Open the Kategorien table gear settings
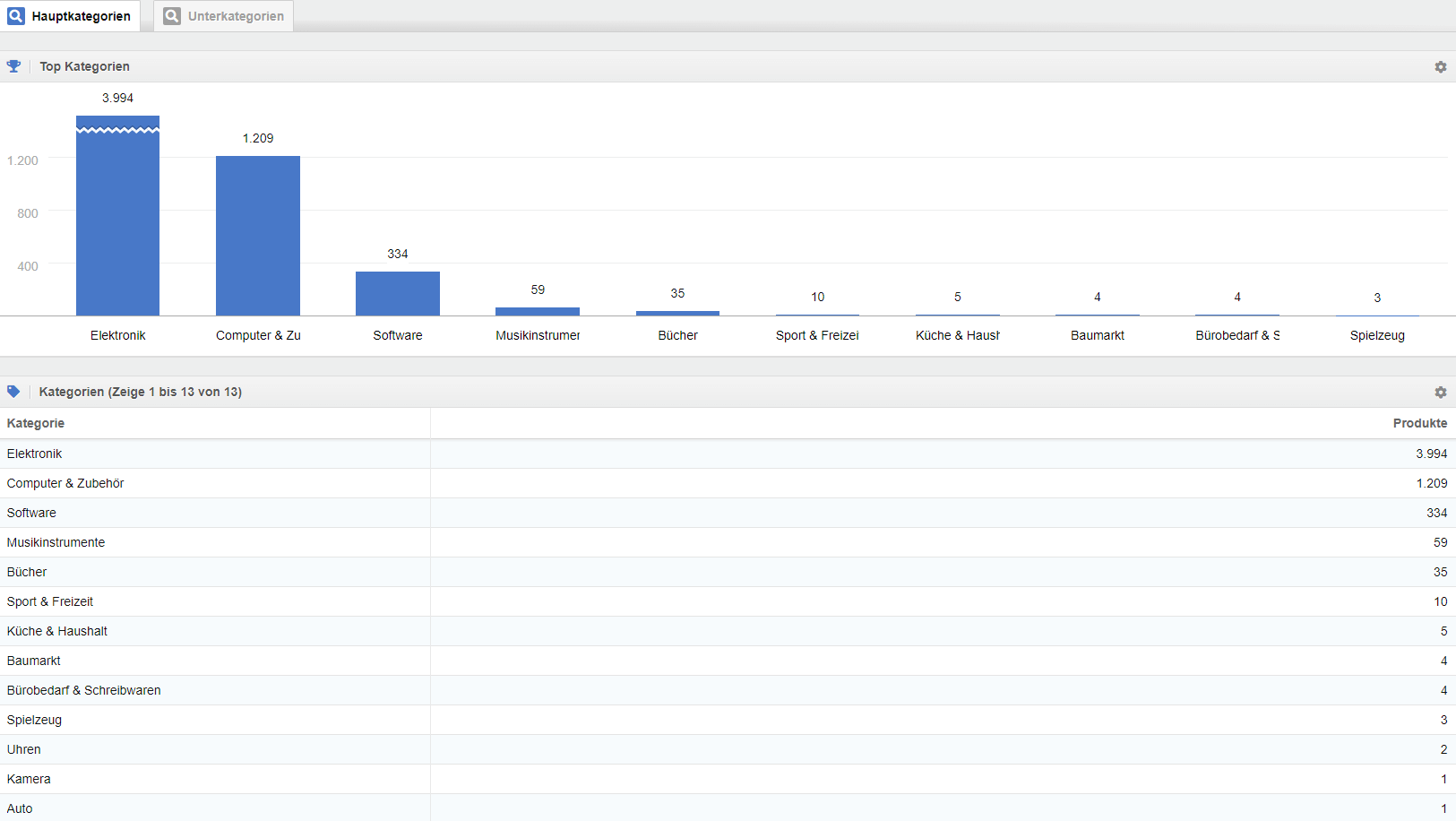The height and width of the screenshot is (821, 1456). [x=1440, y=393]
